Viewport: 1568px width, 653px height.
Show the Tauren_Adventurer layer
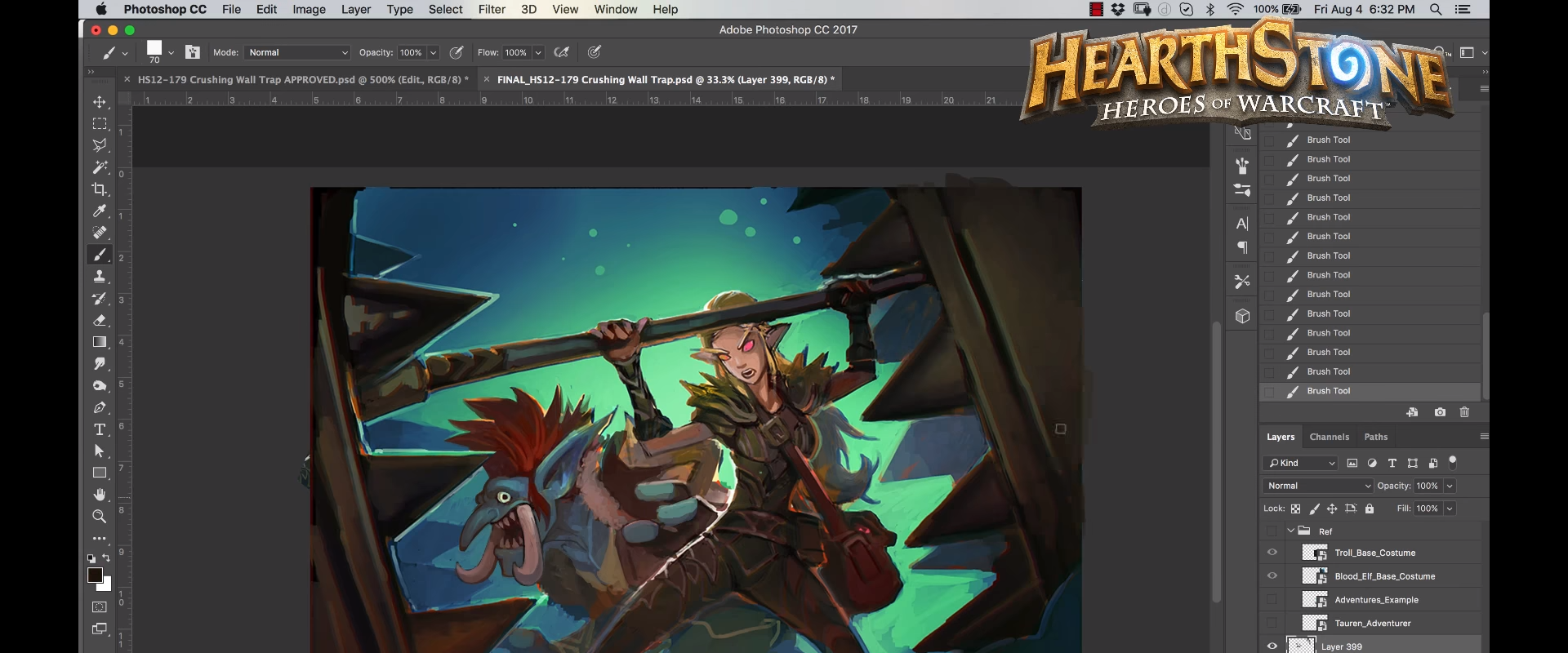pos(1272,624)
